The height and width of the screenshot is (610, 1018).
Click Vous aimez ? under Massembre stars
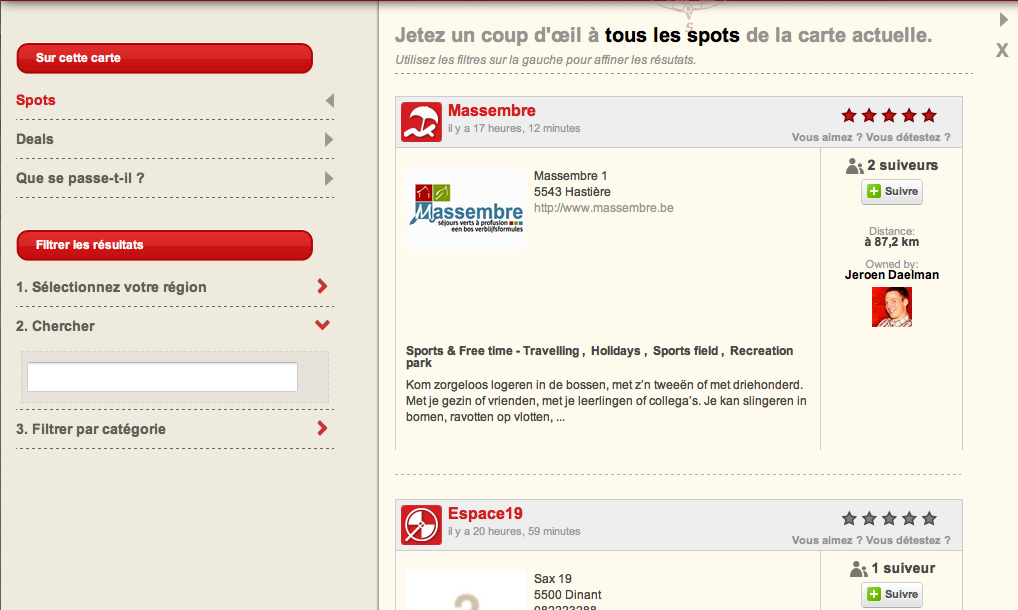pos(827,137)
